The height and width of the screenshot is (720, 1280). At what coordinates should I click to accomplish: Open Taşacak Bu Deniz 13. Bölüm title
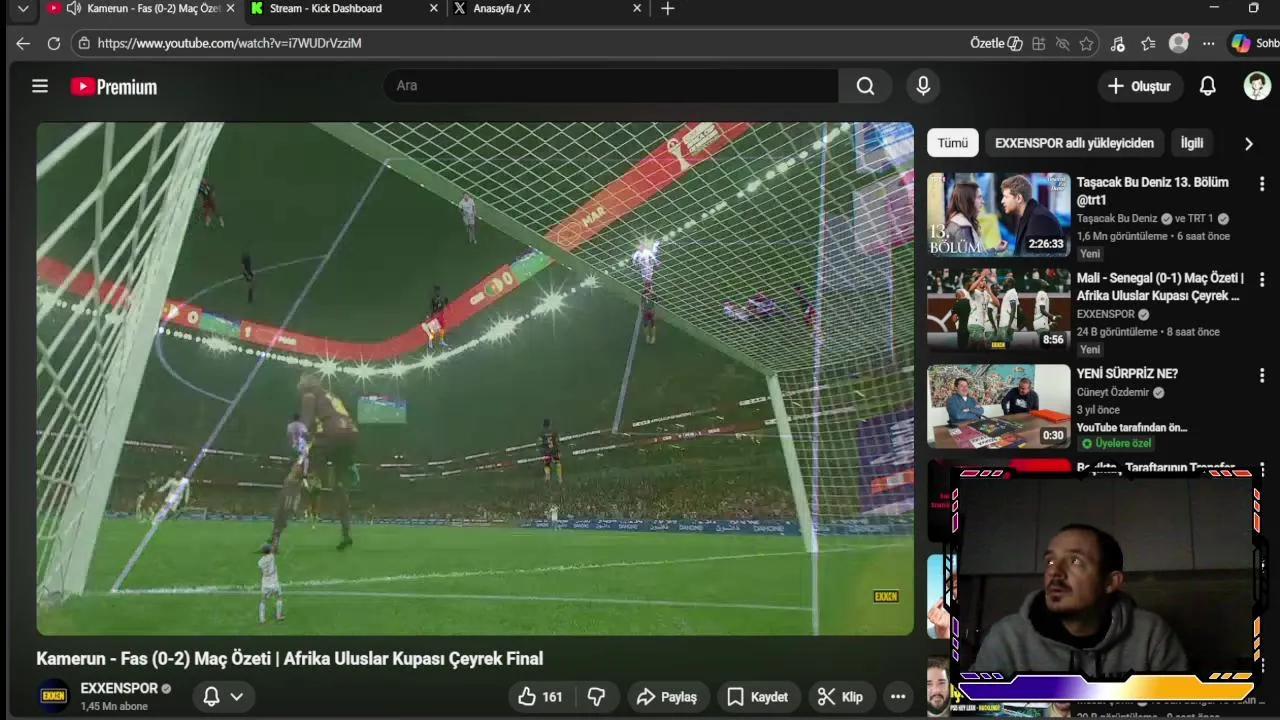(1153, 191)
